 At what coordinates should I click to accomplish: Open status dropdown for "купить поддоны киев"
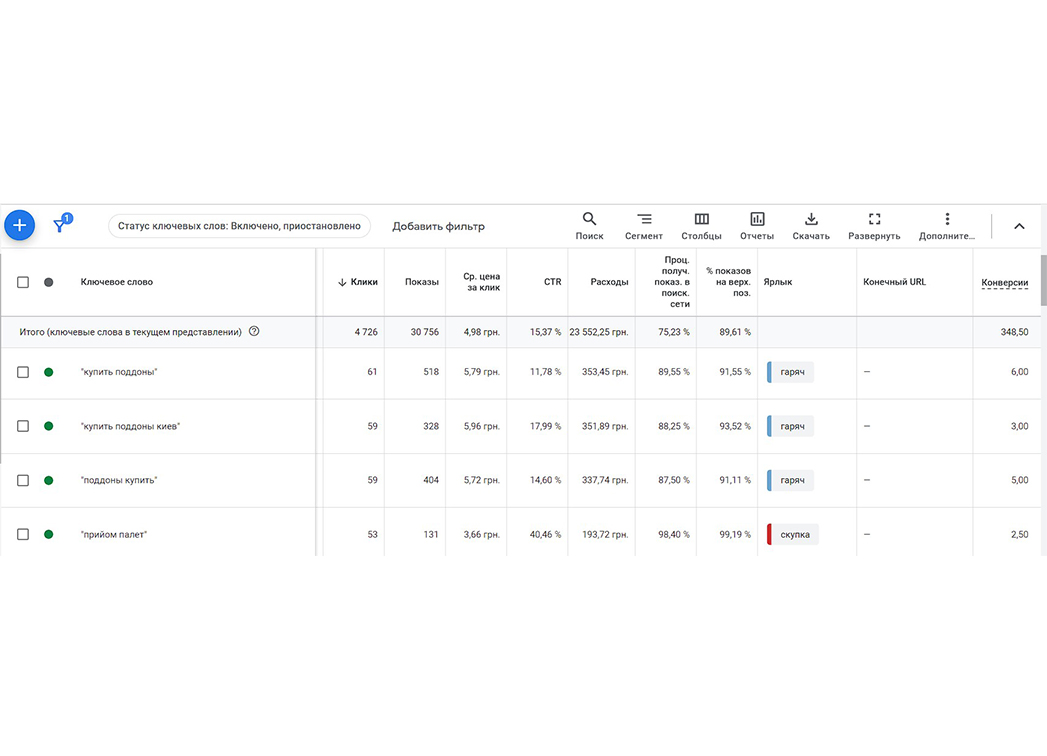click(x=49, y=426)
